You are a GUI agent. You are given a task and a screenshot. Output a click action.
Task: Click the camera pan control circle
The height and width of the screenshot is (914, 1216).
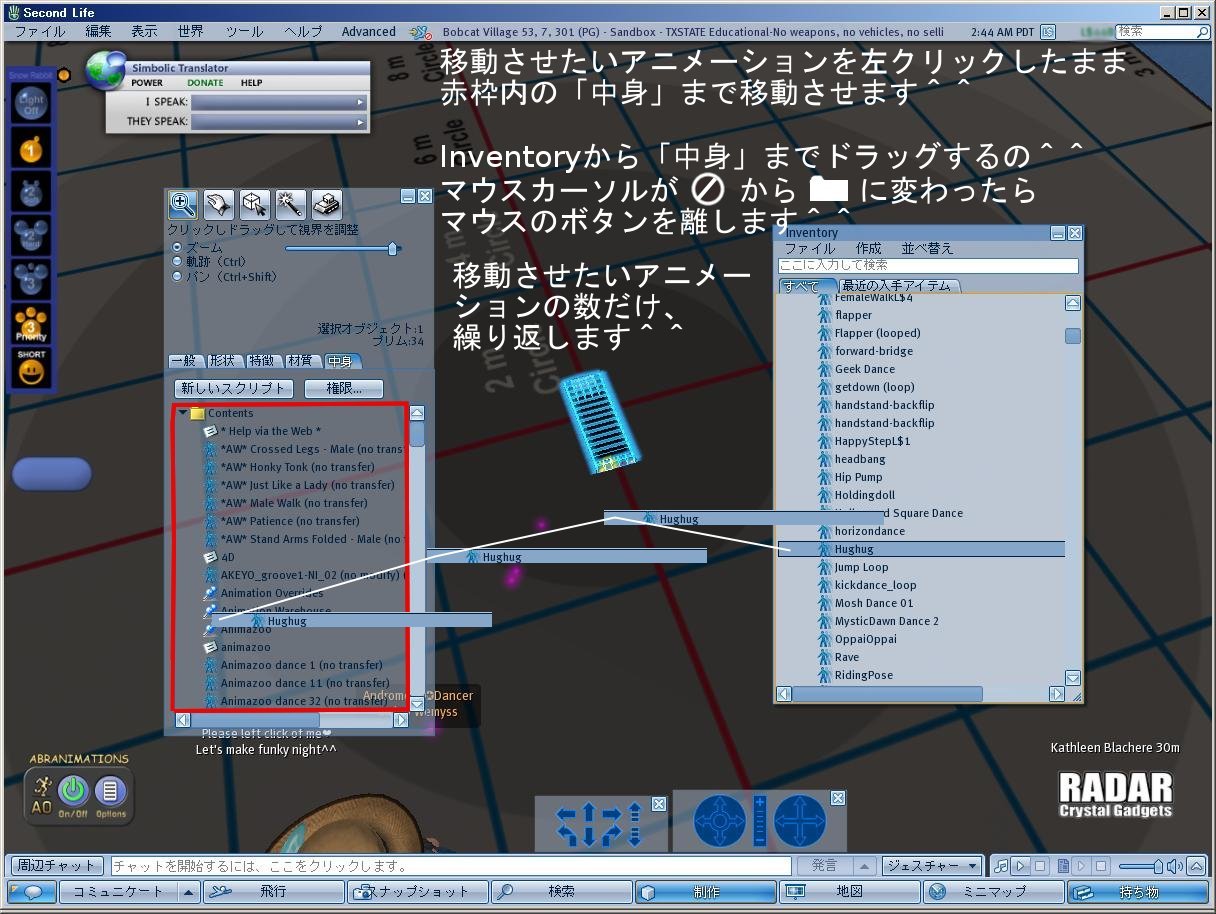[799, 821]
